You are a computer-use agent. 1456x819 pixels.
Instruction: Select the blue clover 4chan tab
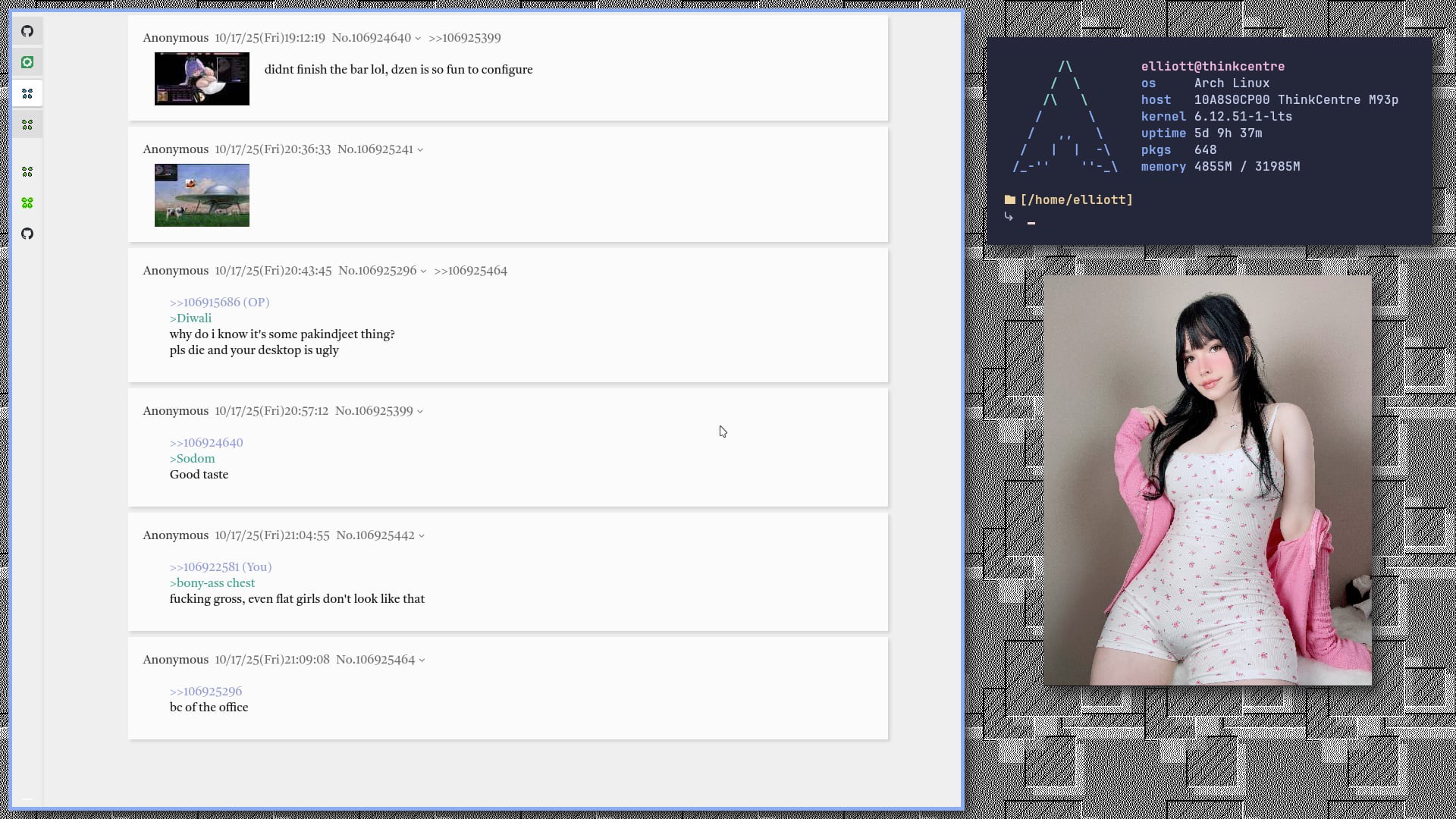point(27,93)
